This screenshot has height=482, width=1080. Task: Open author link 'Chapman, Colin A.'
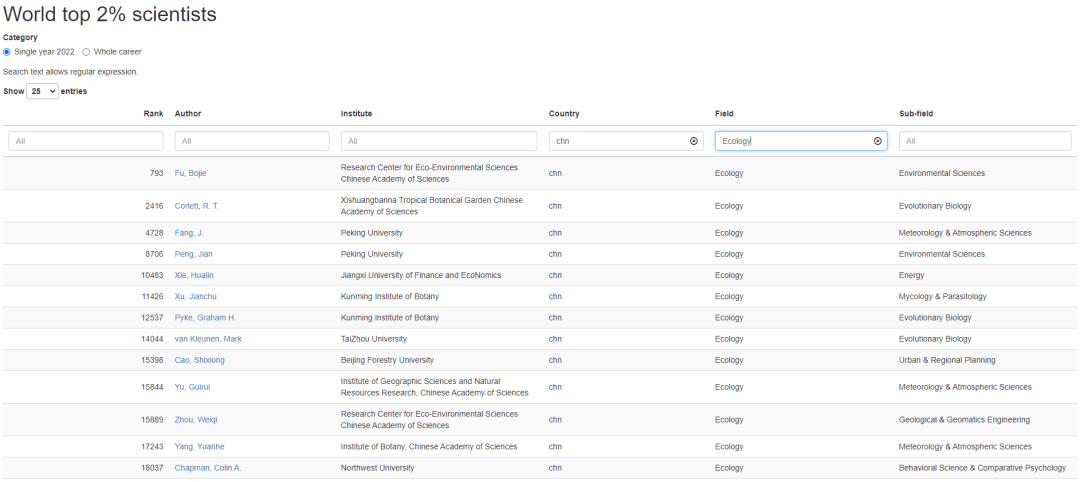[208, 468]
